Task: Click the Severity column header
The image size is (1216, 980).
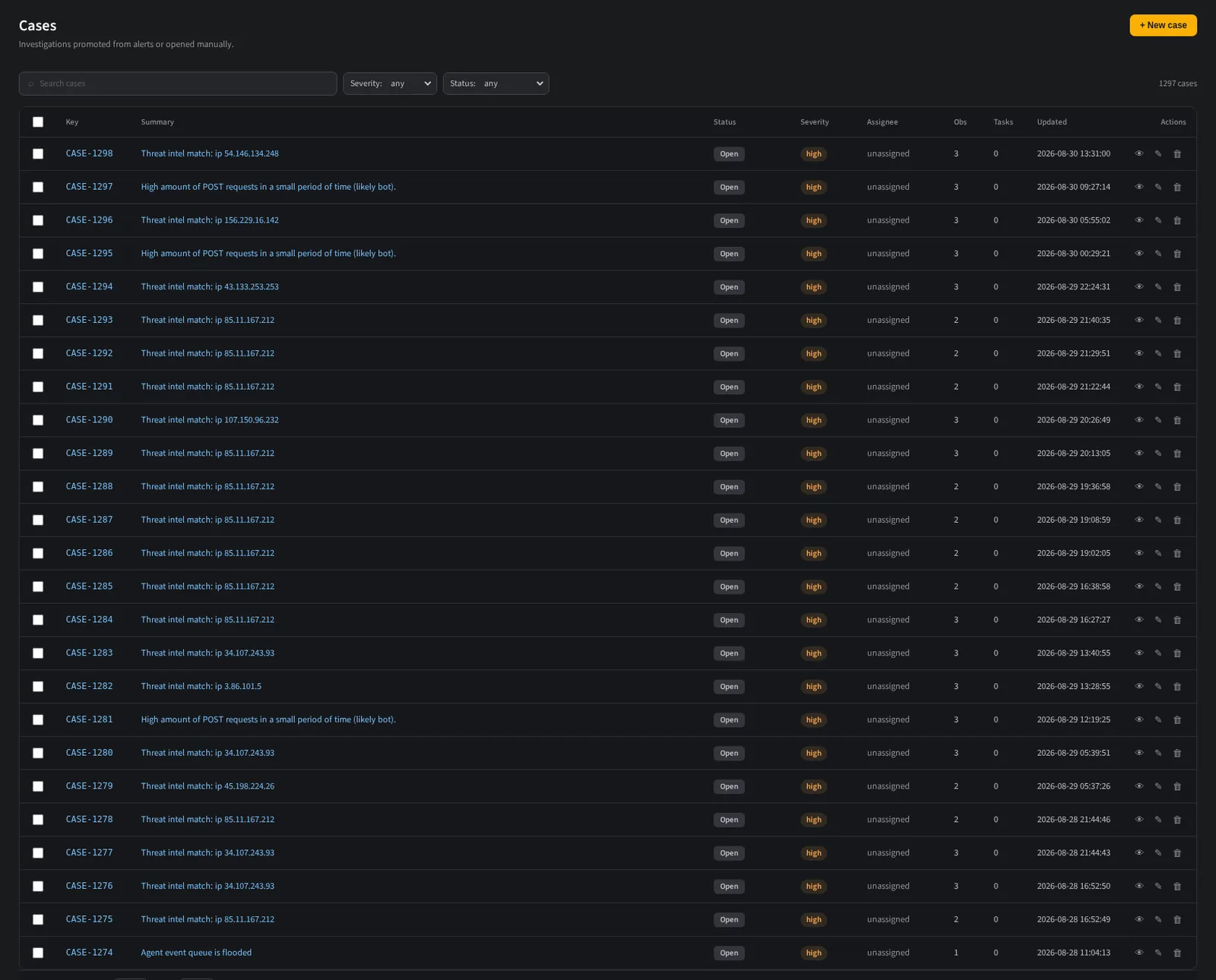Action: (814, 122)
